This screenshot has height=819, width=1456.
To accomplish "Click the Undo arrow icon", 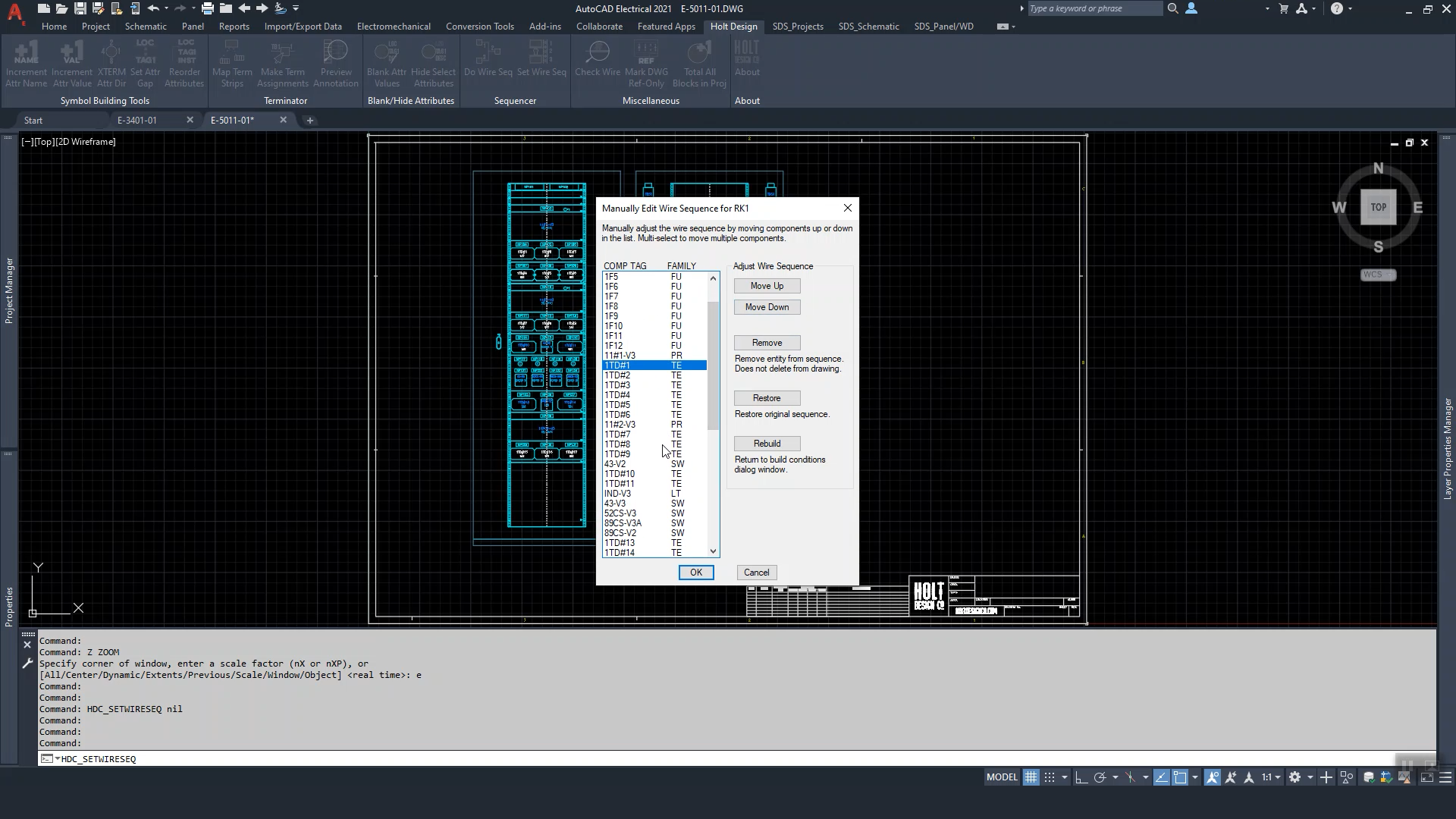I will 153,8.
